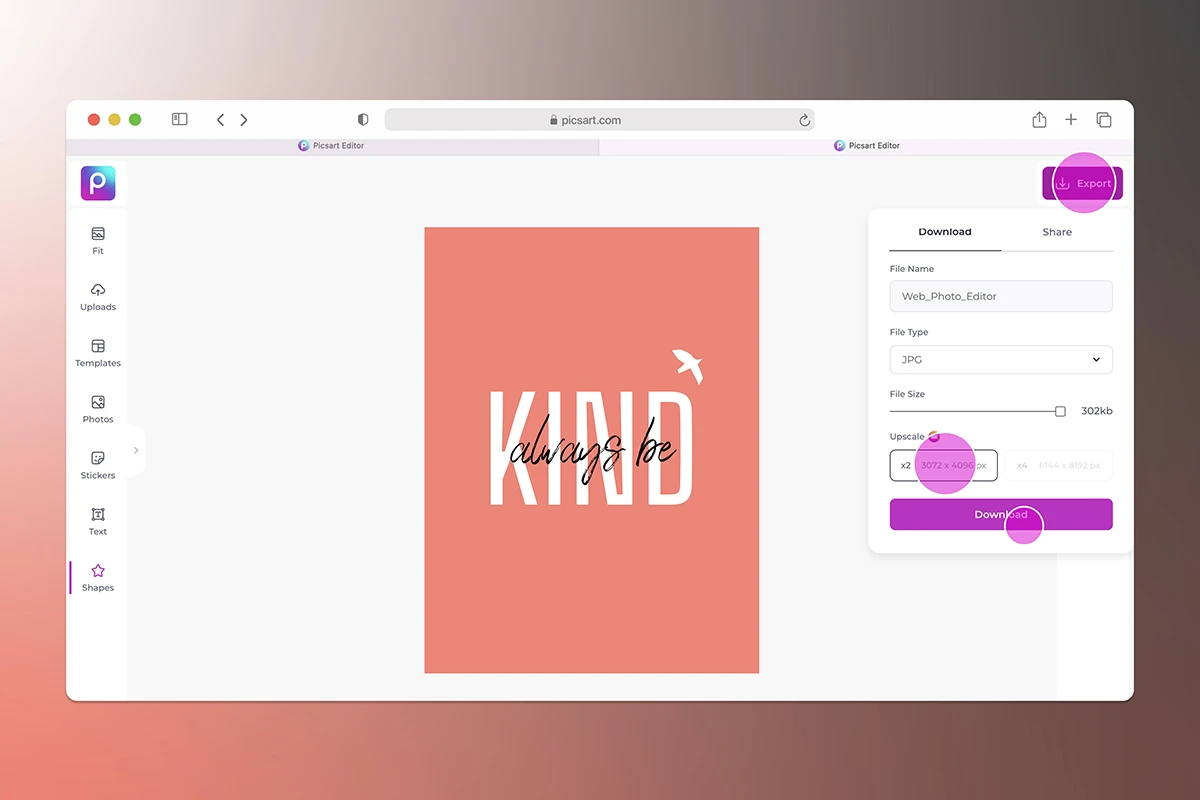Open the Shapes panel

97,576
